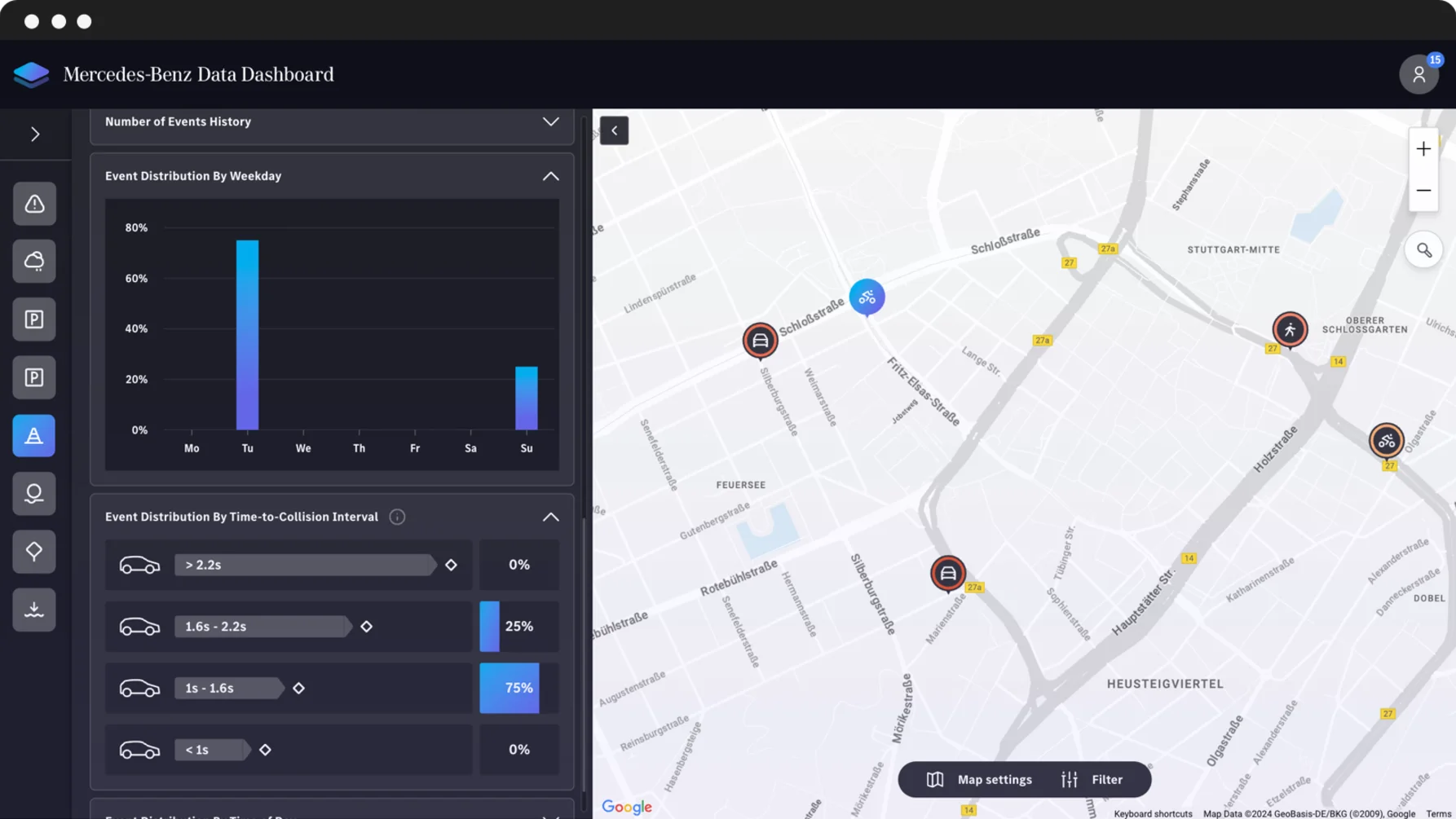
Task: Open the warning triangle alerts sidebar icon
Action: (34, 204)
